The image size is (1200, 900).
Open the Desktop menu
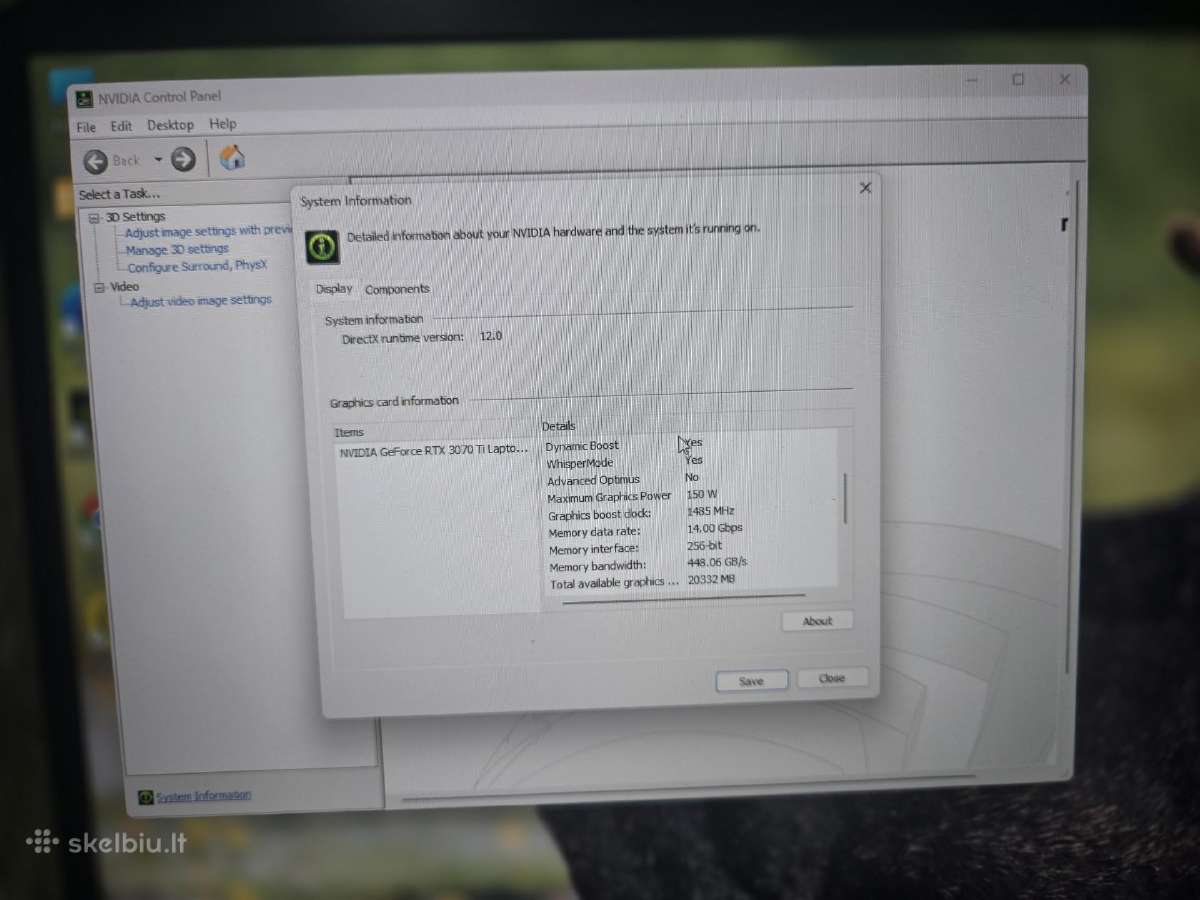click(170, 125)
